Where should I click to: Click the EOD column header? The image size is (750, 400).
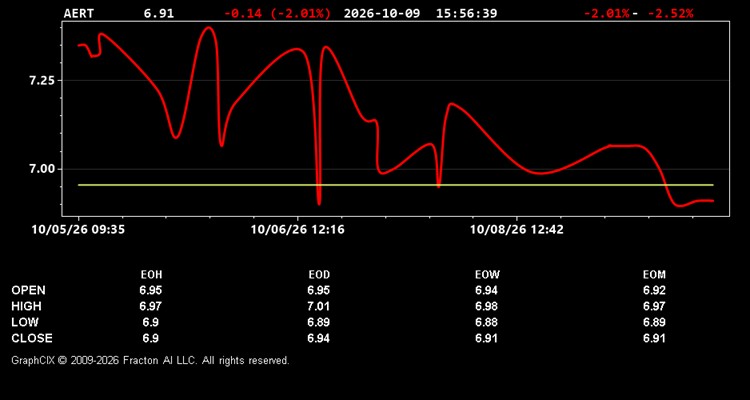coord(319,275)
